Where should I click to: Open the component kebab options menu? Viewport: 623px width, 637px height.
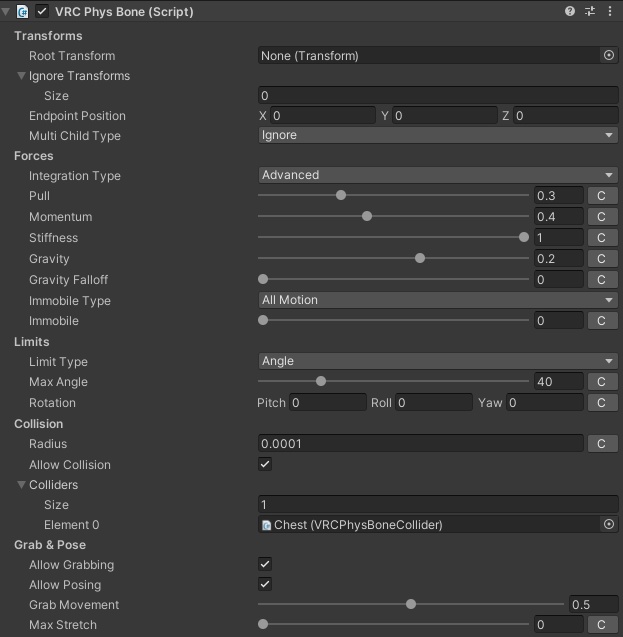pyautogui.click(x=610, y=11)
